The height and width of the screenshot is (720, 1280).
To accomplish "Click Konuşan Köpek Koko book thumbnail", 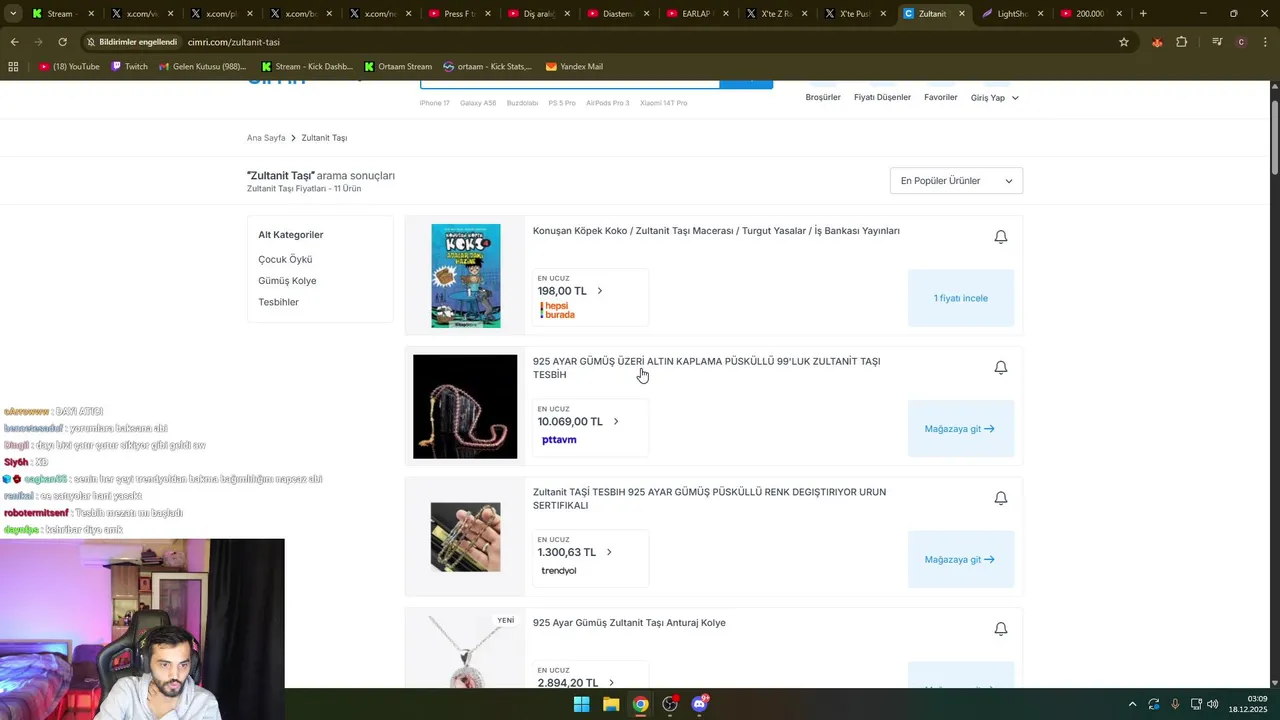I will 465,276.
